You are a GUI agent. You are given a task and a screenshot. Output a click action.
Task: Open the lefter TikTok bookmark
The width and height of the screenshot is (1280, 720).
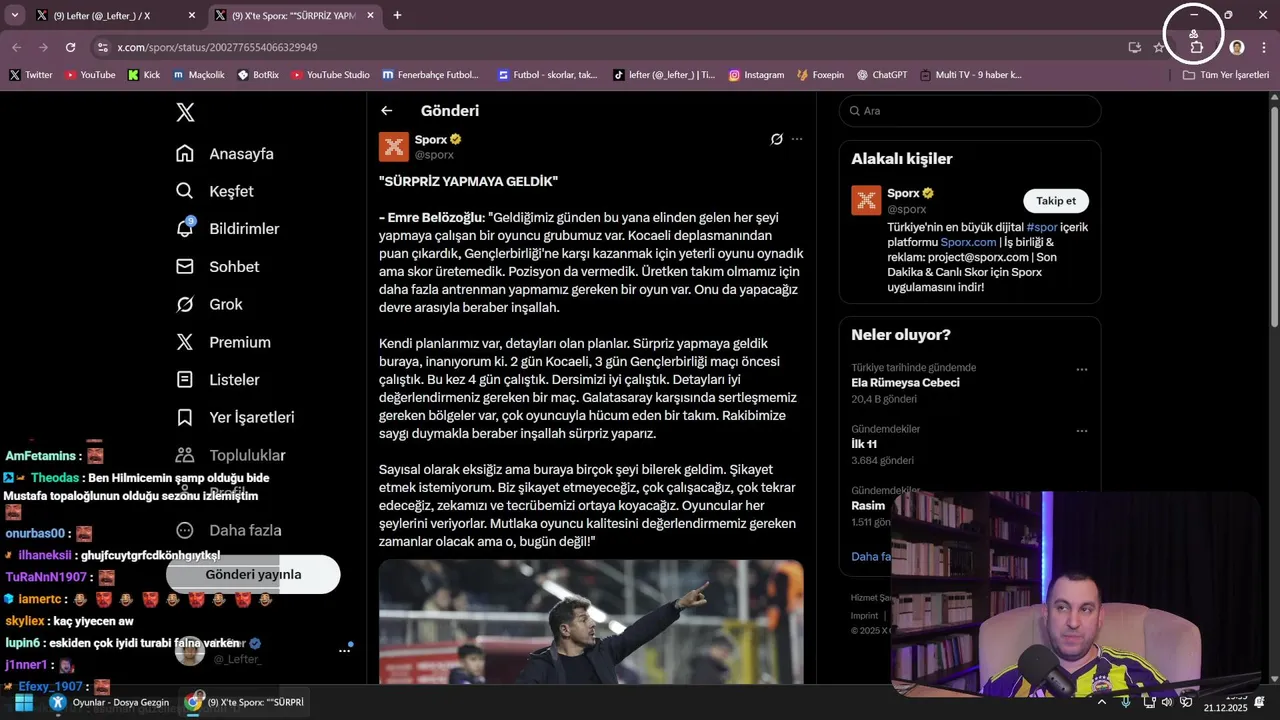click(664, 75)
